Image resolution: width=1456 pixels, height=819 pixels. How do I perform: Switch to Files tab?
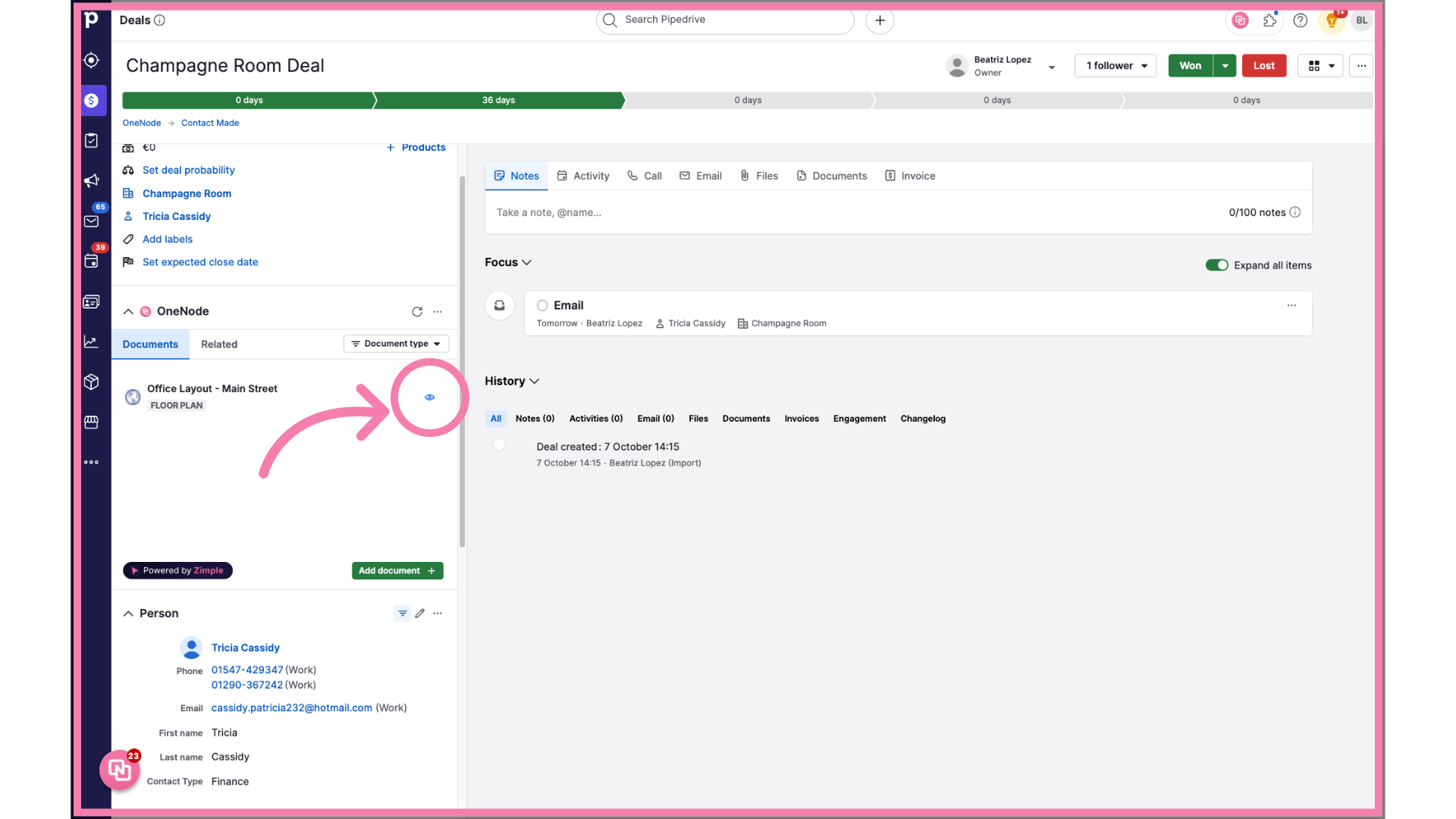[x=759, y=176]
